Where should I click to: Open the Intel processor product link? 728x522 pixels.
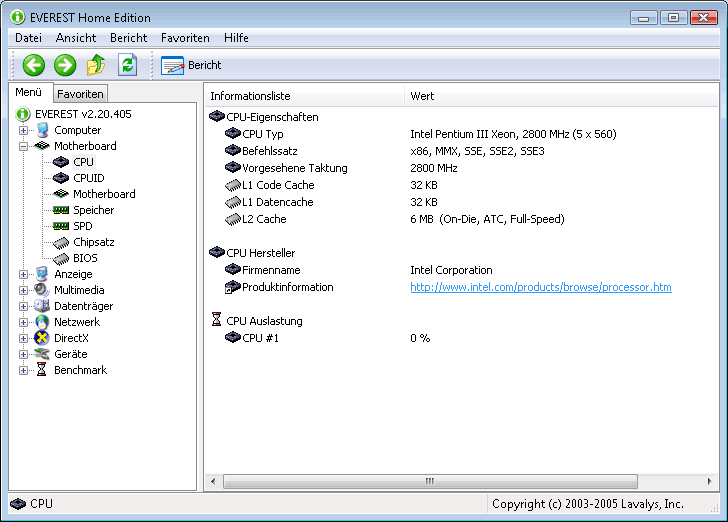pos(540,287)
